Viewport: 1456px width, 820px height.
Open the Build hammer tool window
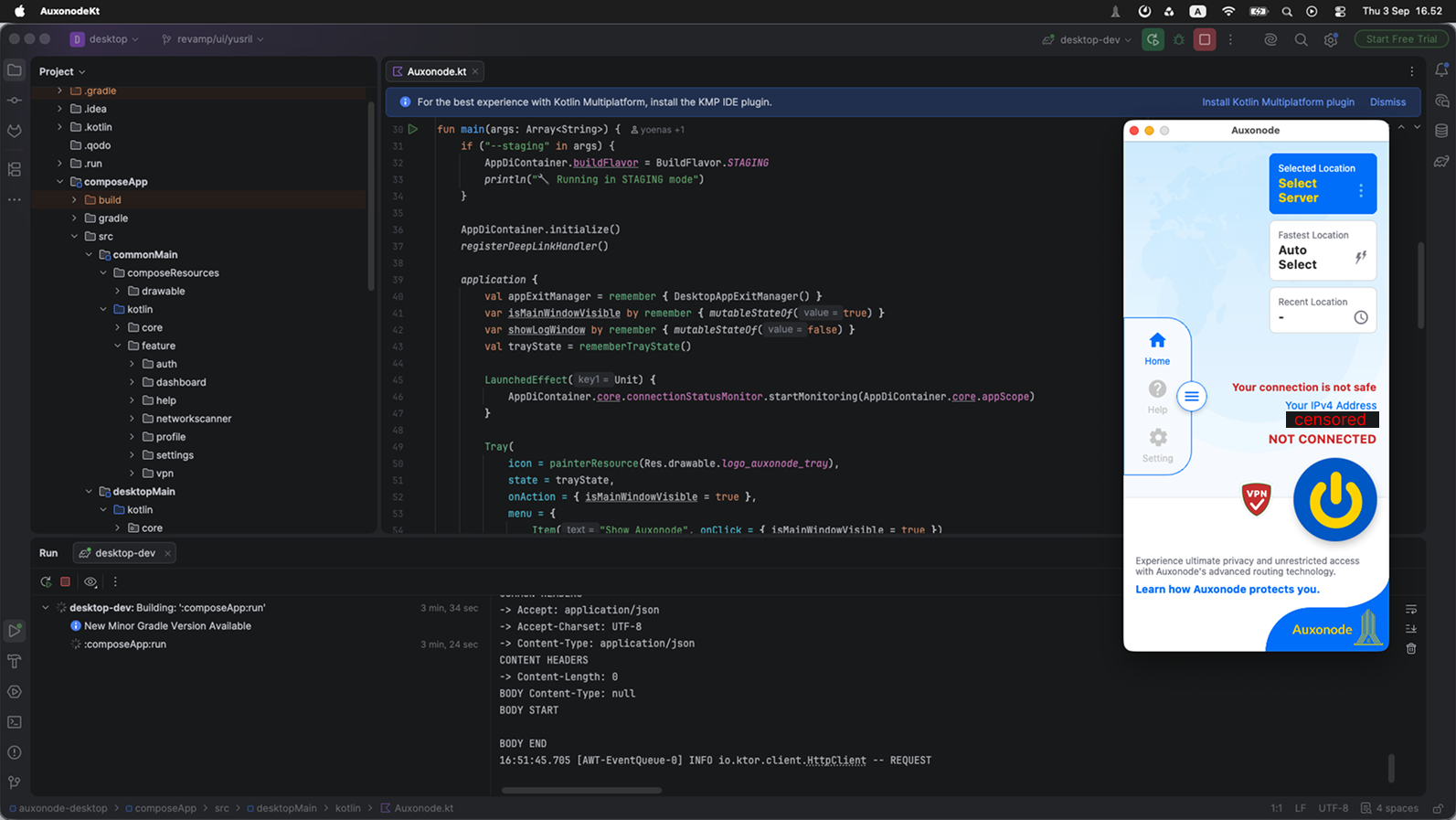(15, 661)
